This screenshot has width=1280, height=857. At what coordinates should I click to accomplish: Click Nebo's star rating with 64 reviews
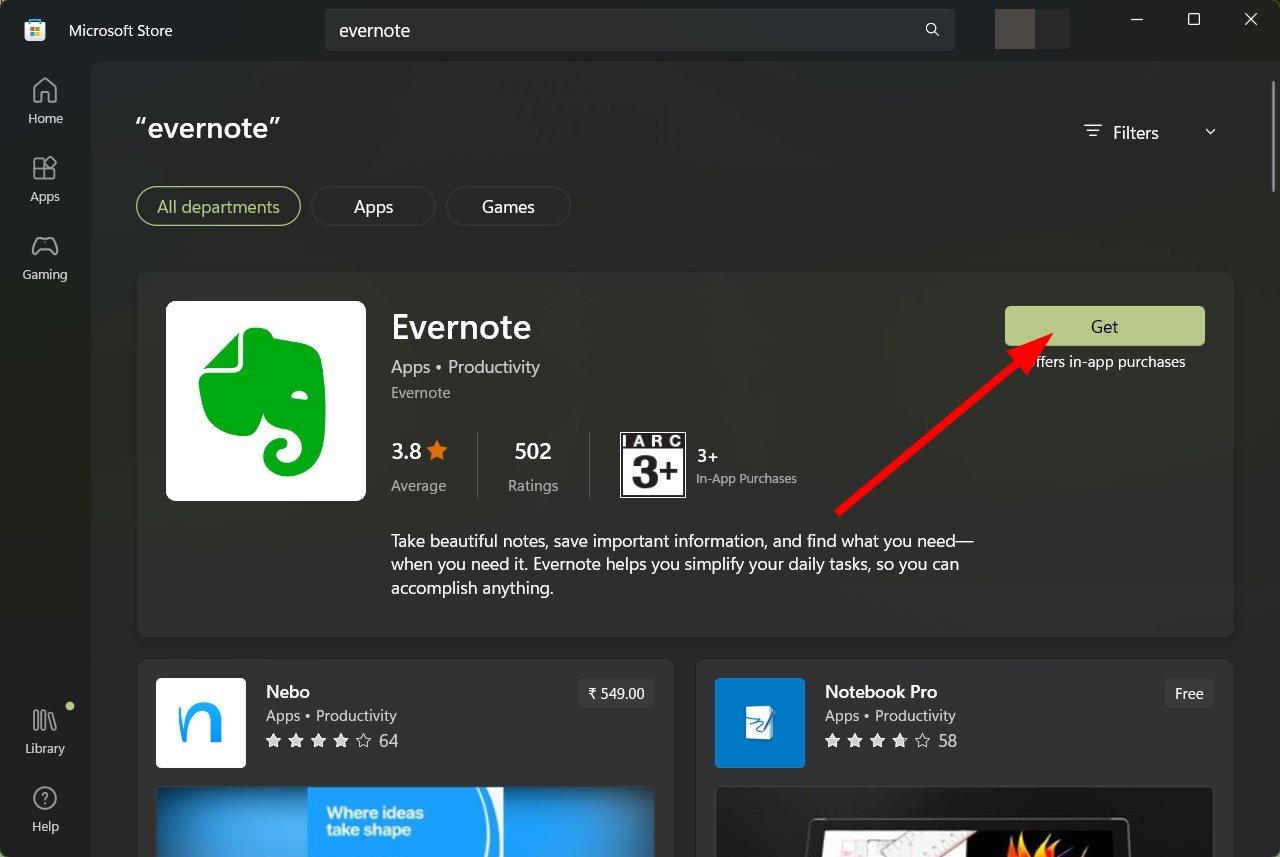click(x=332, y=741)
